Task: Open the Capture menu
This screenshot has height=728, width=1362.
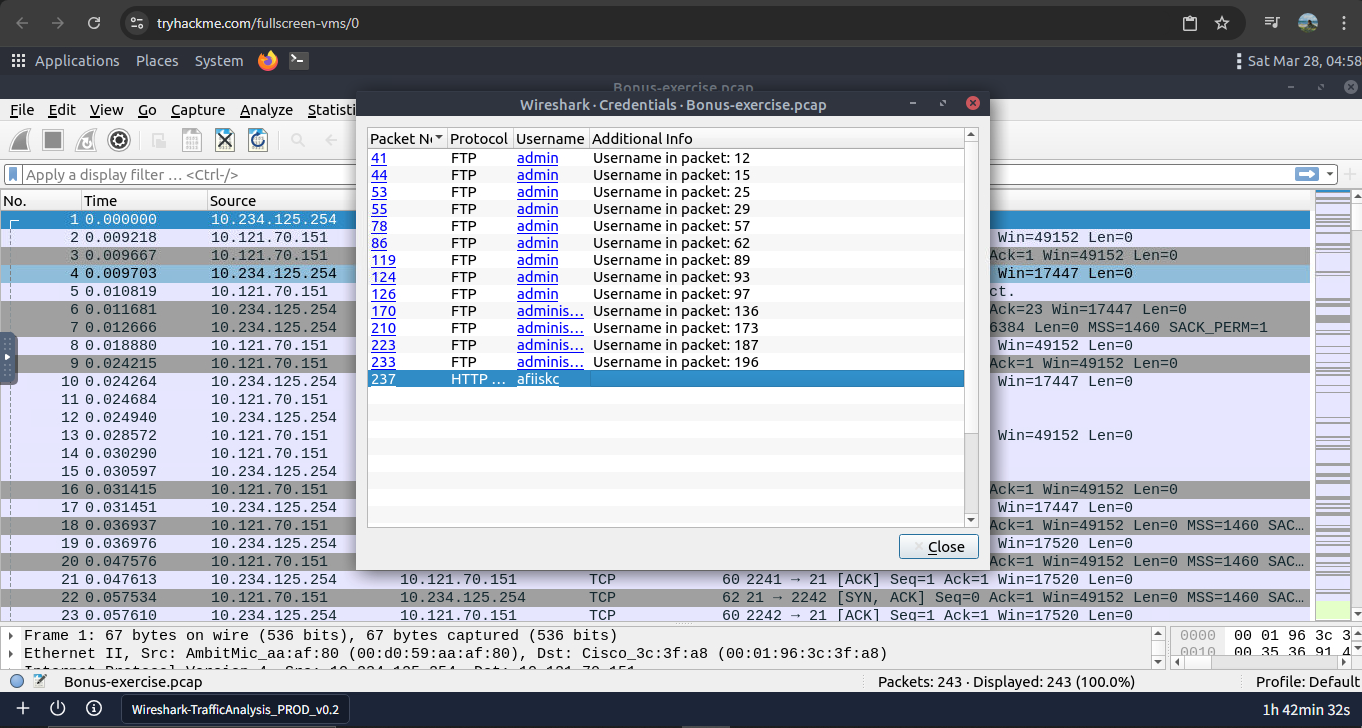Action: tap(198, 110)
